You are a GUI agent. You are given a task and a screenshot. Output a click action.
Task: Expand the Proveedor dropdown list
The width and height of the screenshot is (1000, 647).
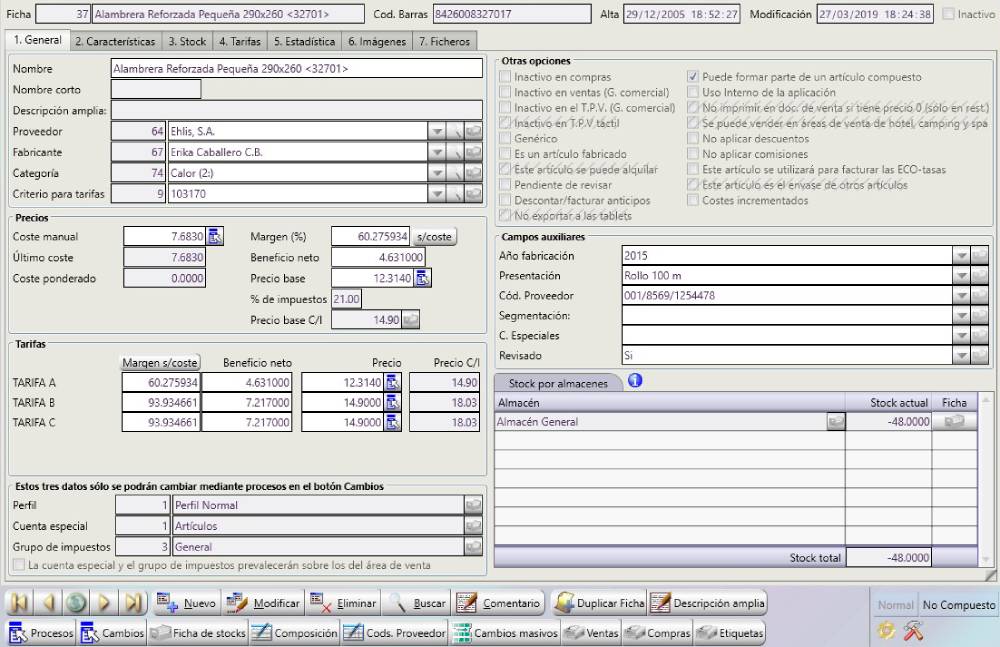coord(437,131)
